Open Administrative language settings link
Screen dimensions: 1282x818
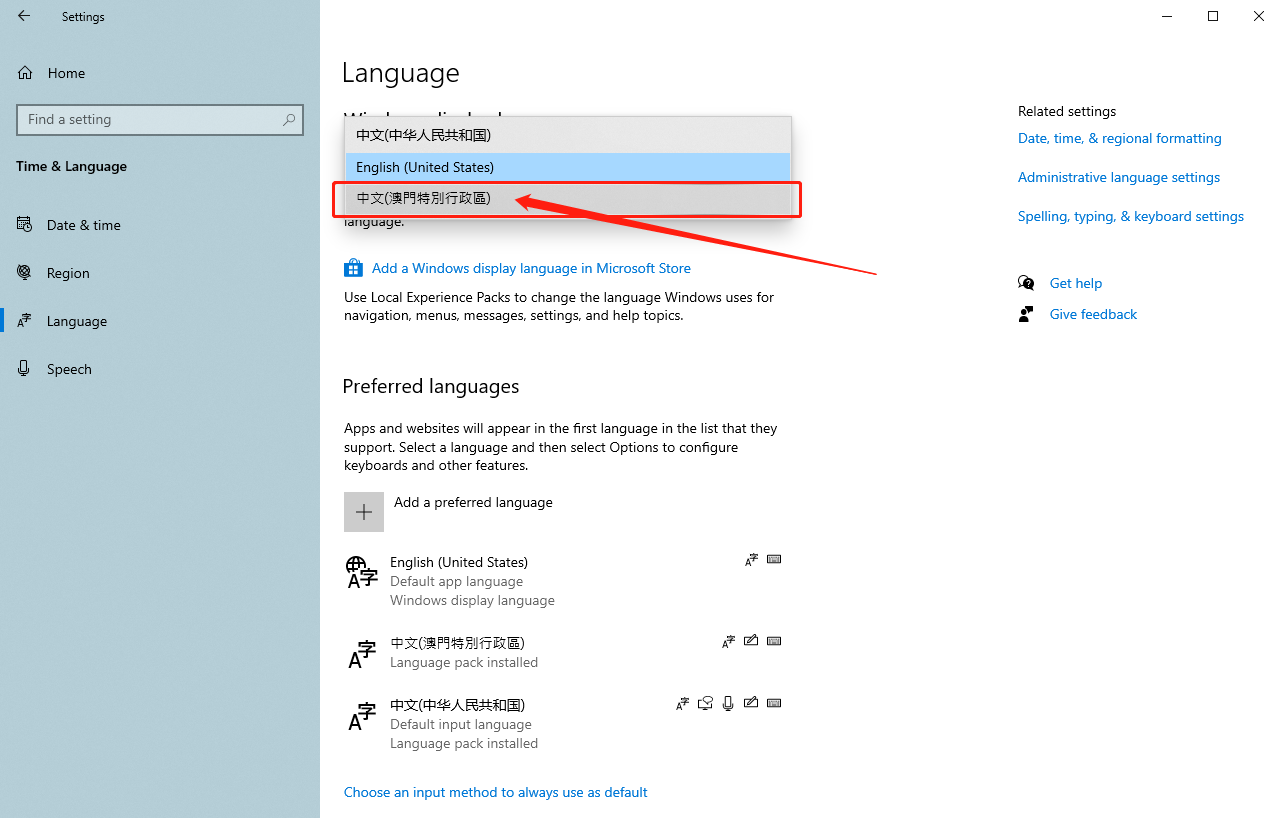coord(1119,177)
